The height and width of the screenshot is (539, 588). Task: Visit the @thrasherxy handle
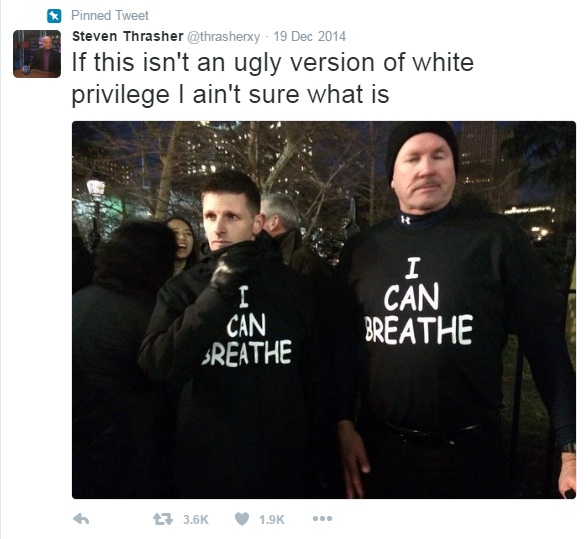[x=224, y=37]
